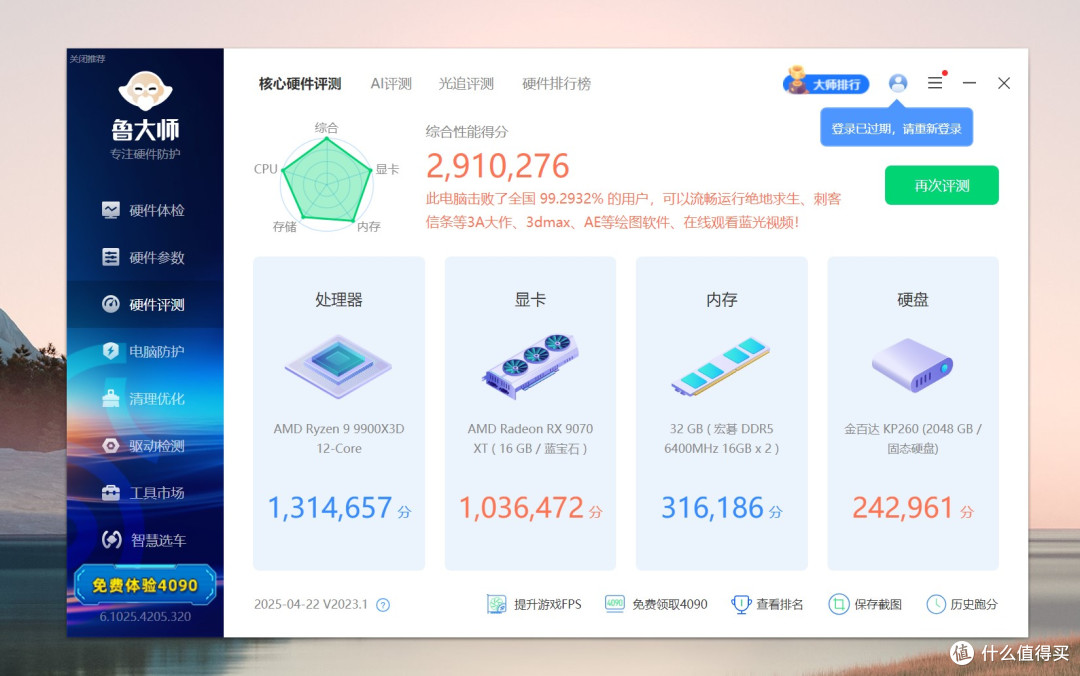
Task: Click the 查看排名 trophy icon
Action: (740, 604)
